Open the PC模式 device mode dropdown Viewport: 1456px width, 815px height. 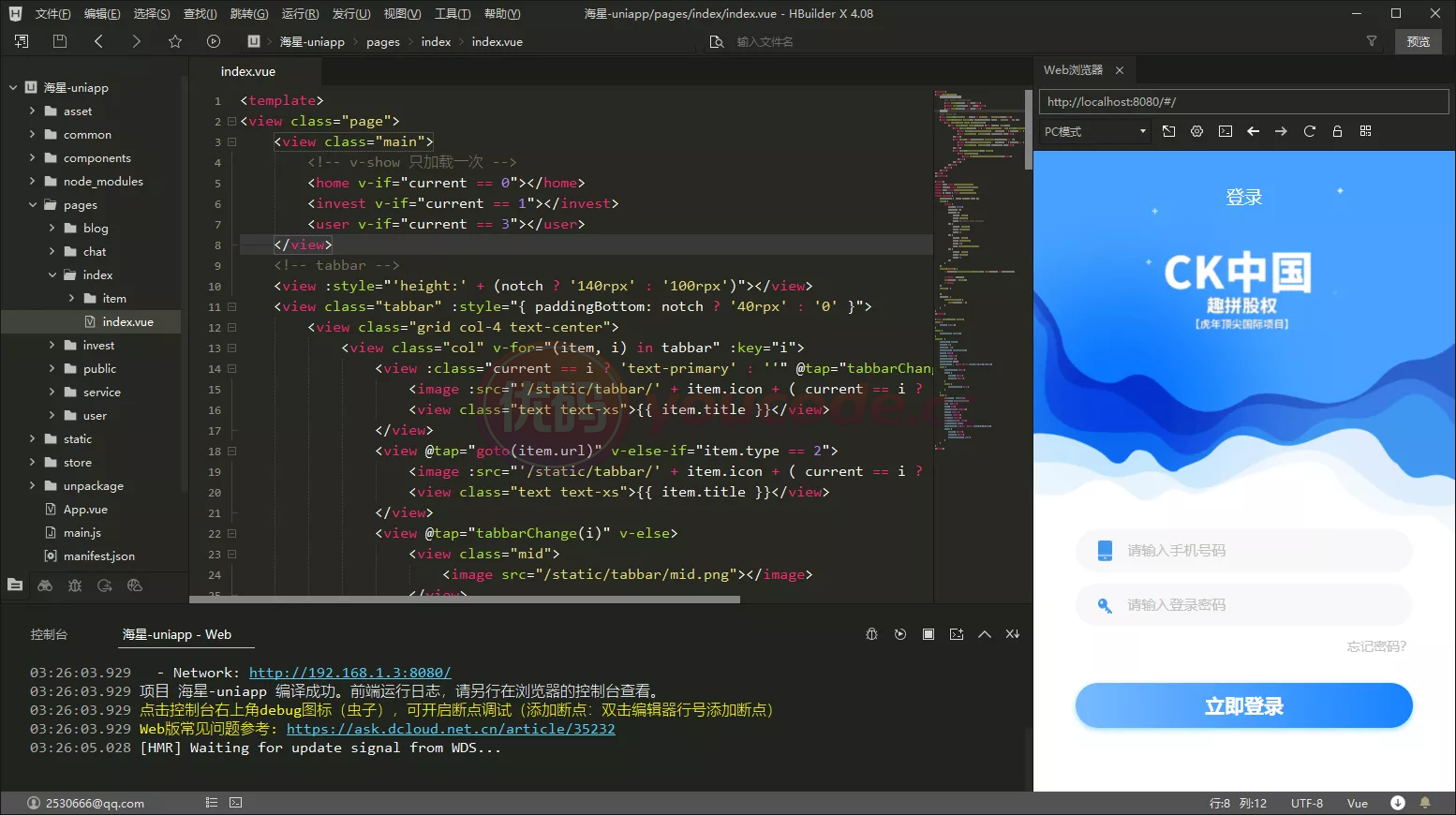pyautogui.click(x=1096, y=131)
